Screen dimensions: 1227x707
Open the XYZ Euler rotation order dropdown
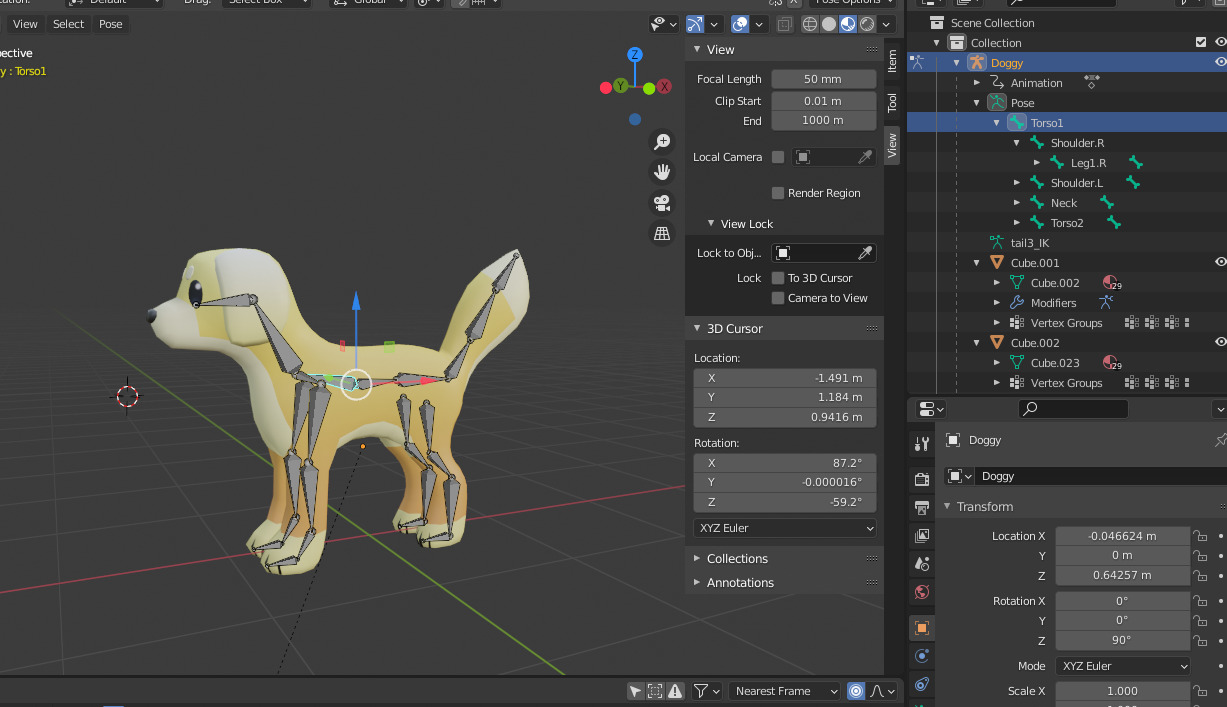click(784, 527)
